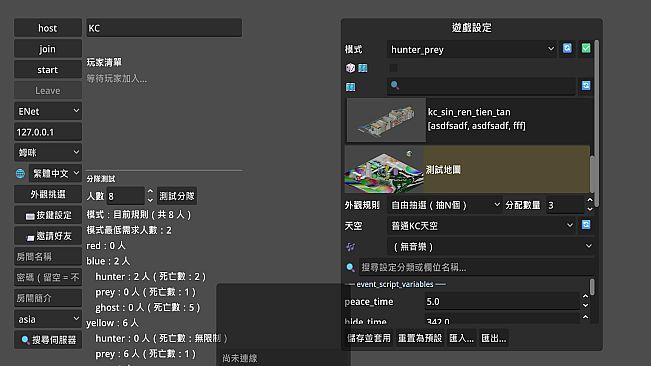
Task: Click the 房間簡介 room description field
Action: pyautogui.click(x=48, y=298)
